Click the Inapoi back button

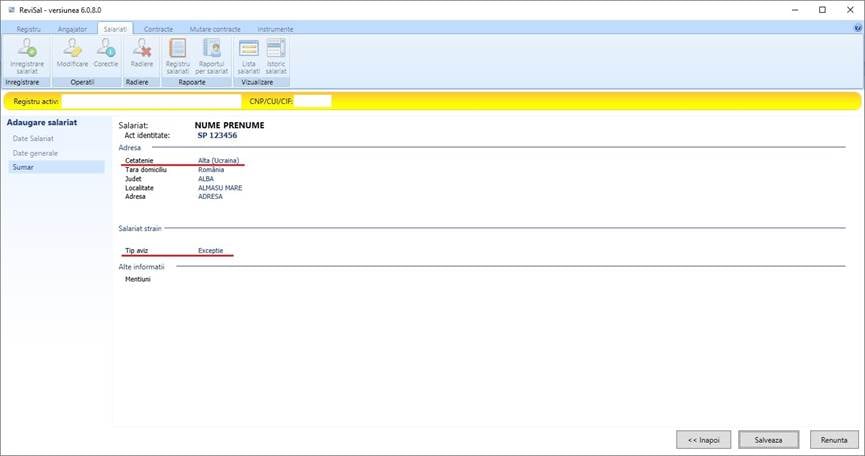pos(703,439)
